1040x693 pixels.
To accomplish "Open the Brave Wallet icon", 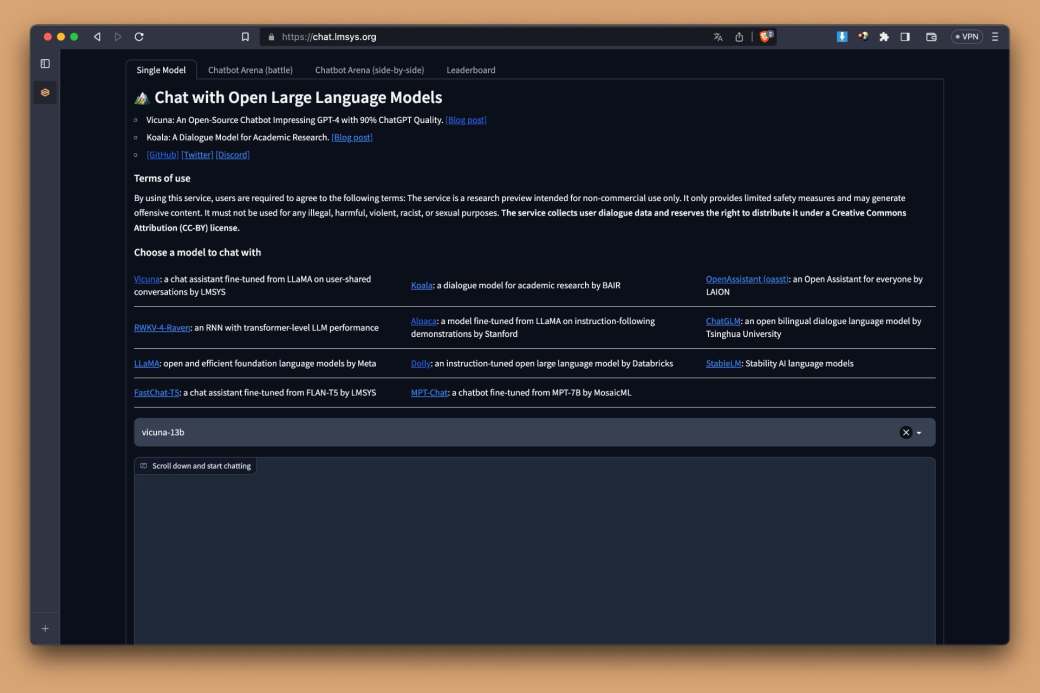I will 931,37.
